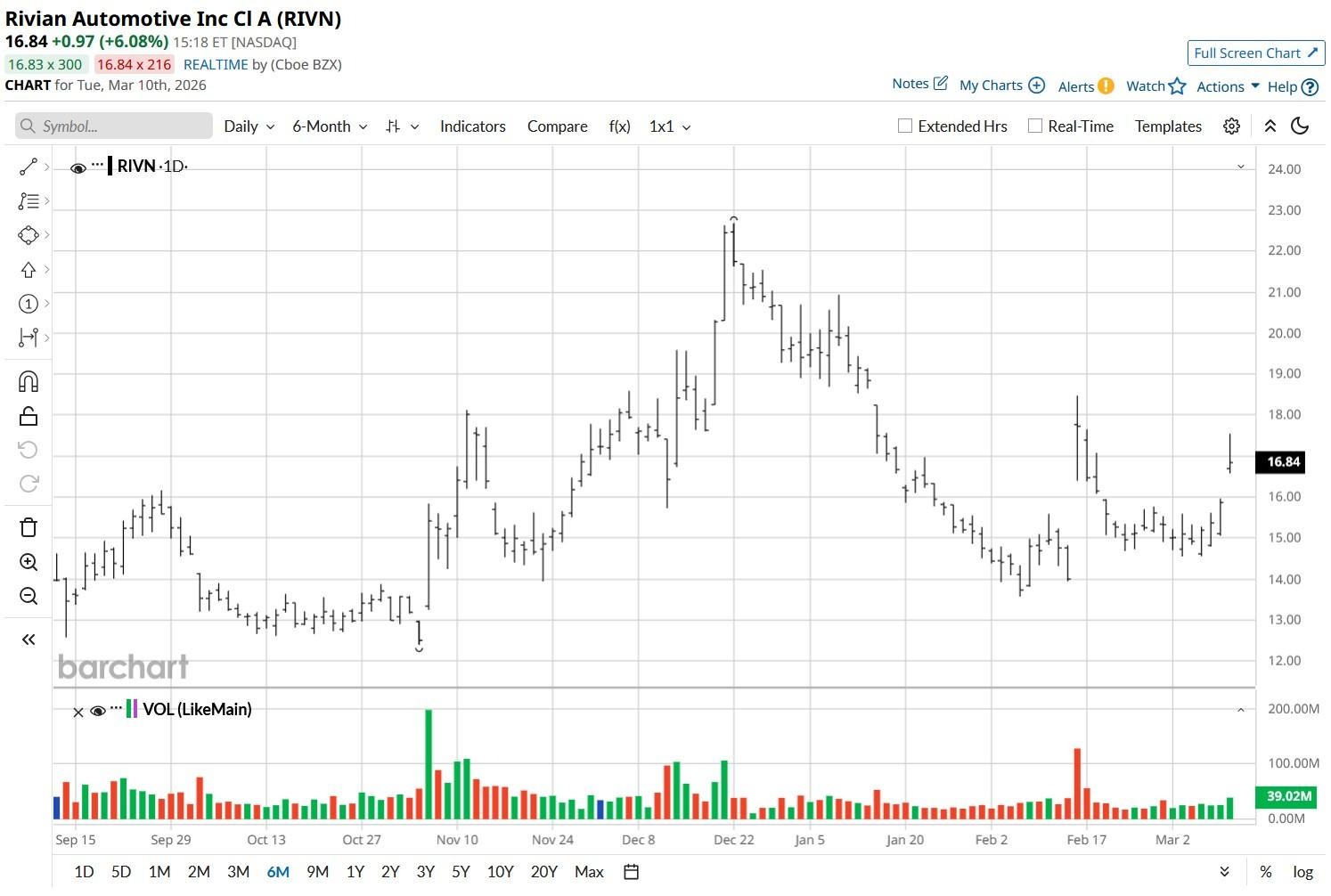
Task: Focus the Symbol search field
Action: click(114, 126)
